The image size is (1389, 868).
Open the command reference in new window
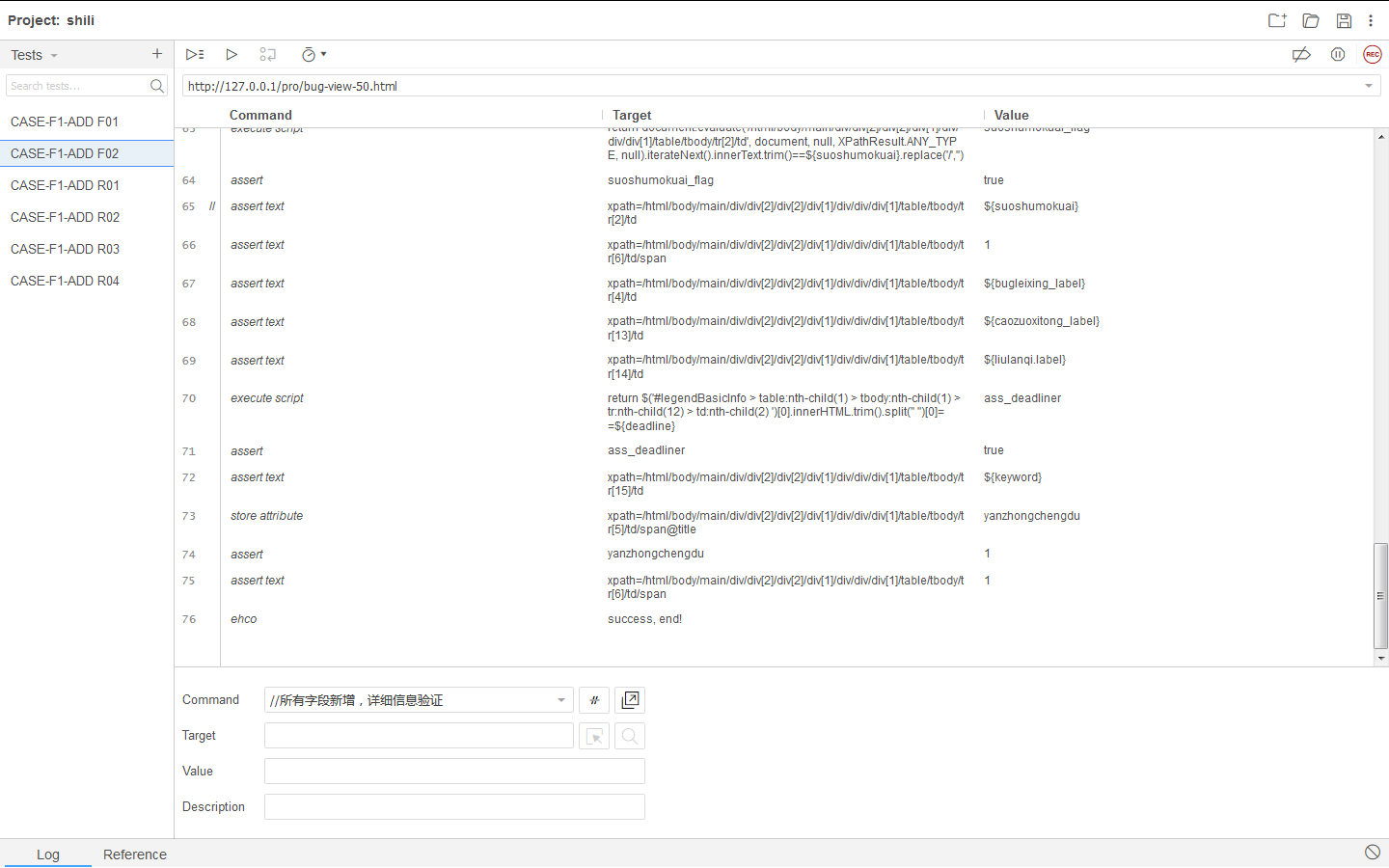tap(631, 700)
